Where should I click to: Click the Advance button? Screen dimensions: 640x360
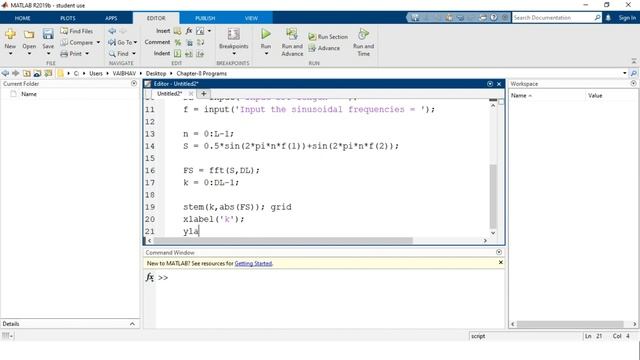click(324, 48)
